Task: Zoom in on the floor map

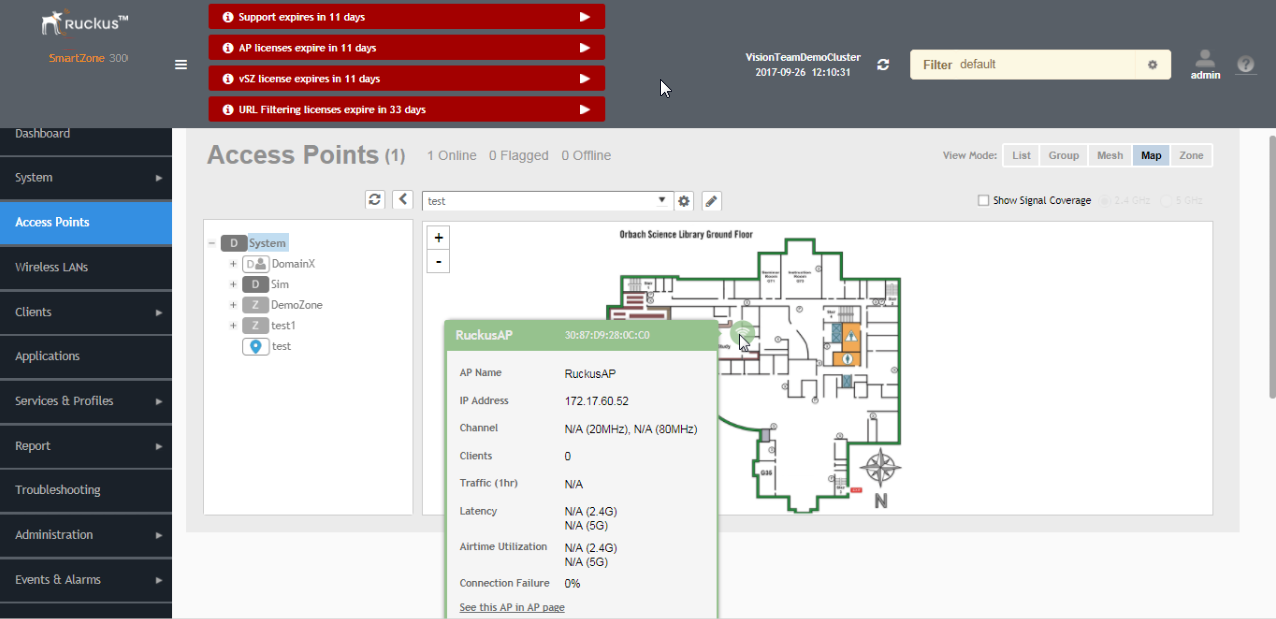Action: [x=438, y=238]
